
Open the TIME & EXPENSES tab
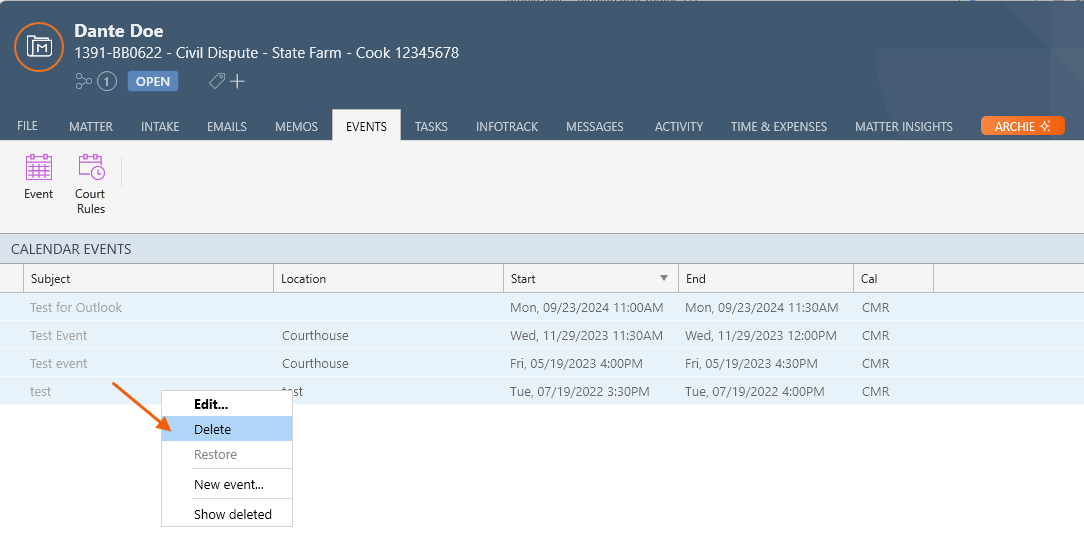[779, 127]
